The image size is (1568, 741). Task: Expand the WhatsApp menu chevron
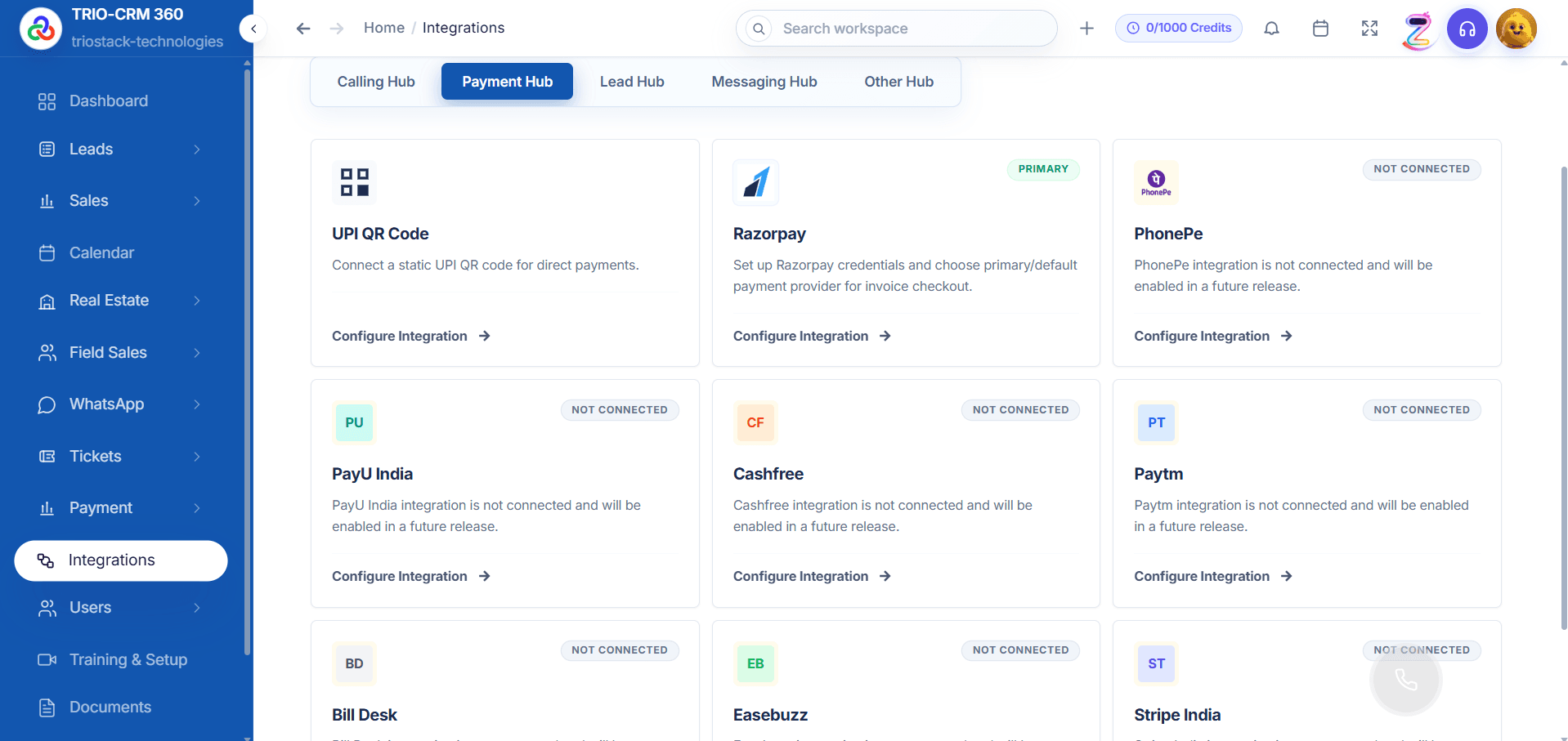197,404
